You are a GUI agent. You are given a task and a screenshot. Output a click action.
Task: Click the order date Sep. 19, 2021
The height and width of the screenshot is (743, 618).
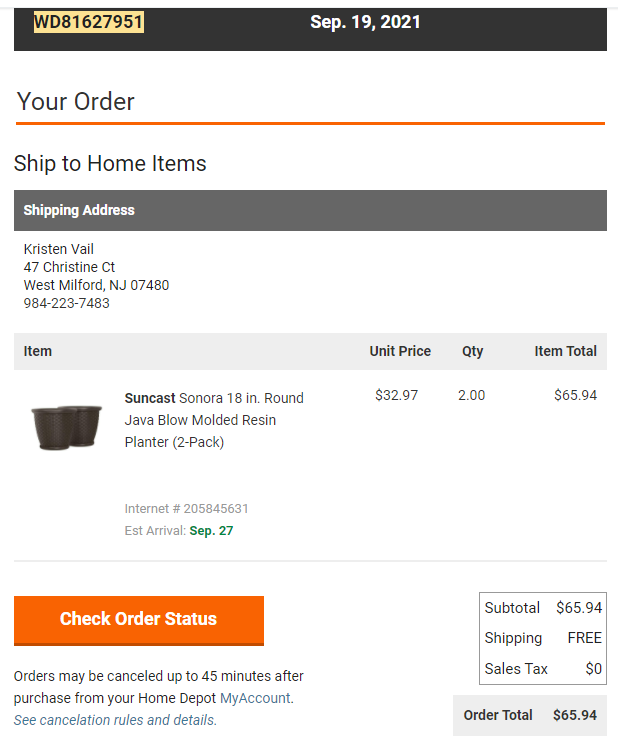pyautogui.click(x=365, y=22)
